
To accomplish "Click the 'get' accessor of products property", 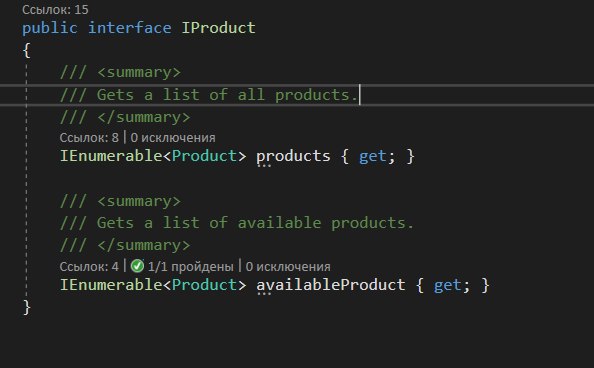I will click(372, 157).
